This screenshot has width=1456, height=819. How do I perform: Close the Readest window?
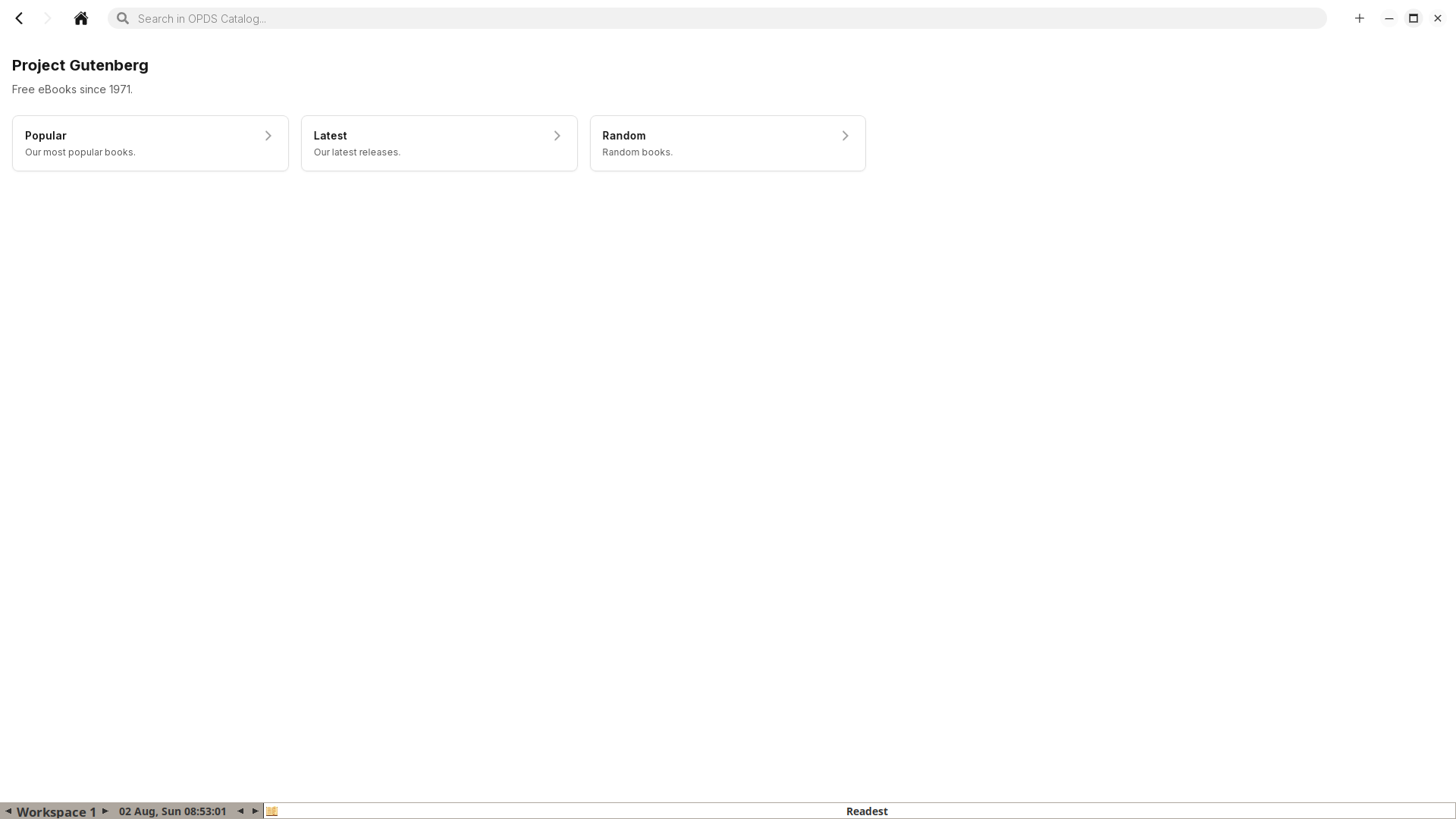click(1438, 18)
